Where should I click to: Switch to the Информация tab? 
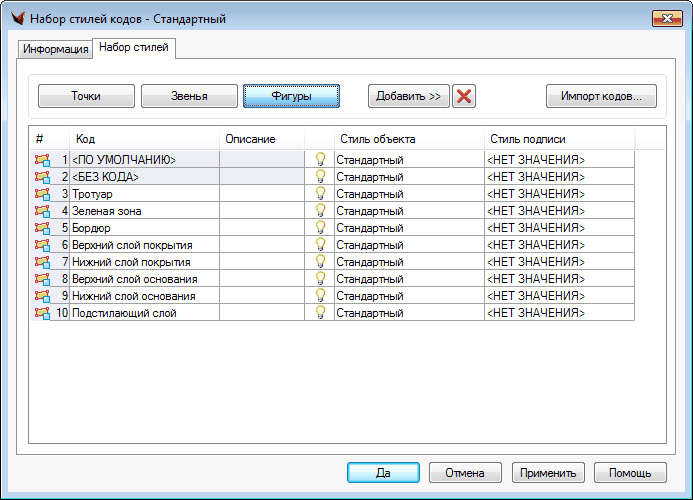tap(56, 49)
